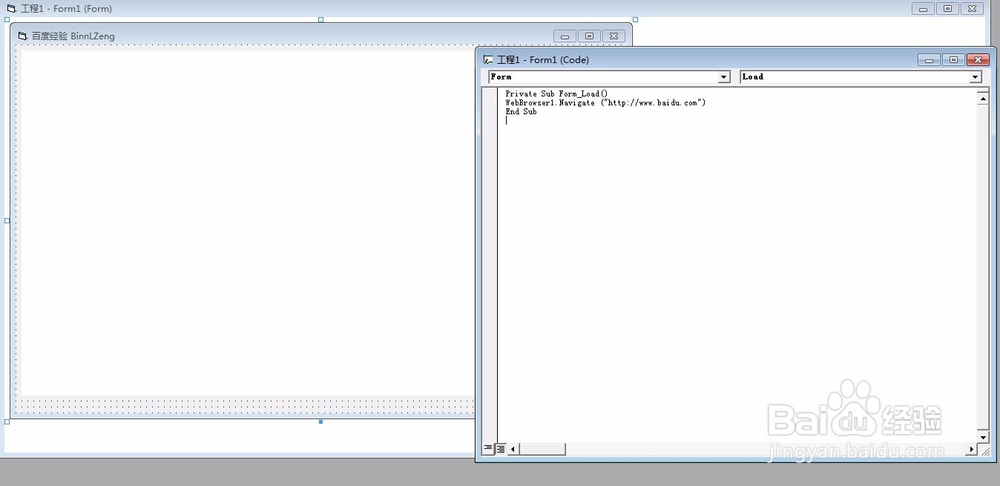Click the horizontal scrollbar left arrow
Screen dimensions: 1000x486
coord(513,449)
